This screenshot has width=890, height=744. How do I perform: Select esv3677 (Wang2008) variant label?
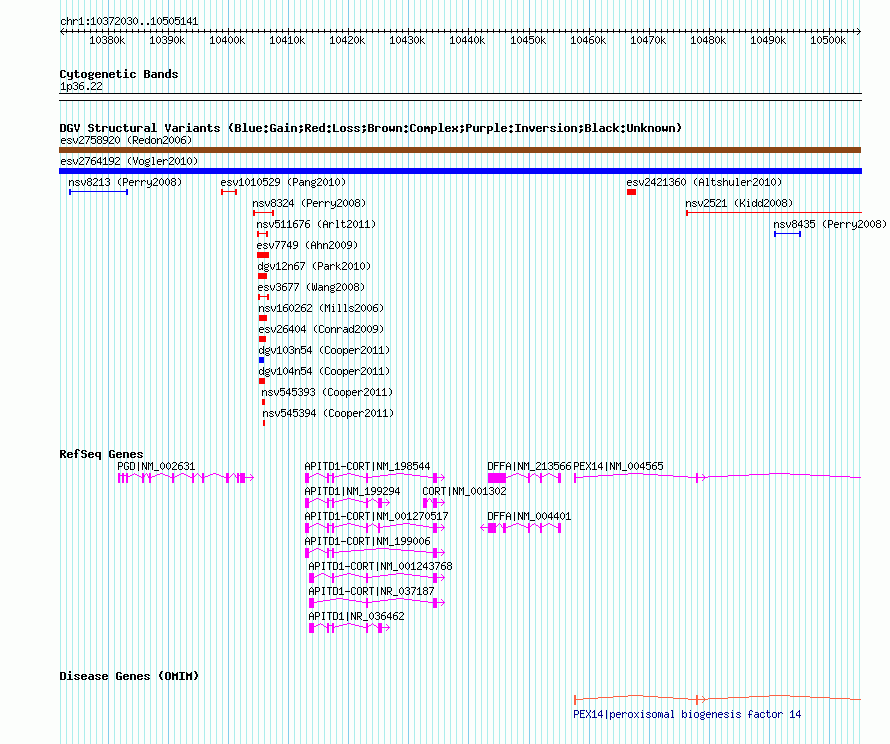pos(311,287)
